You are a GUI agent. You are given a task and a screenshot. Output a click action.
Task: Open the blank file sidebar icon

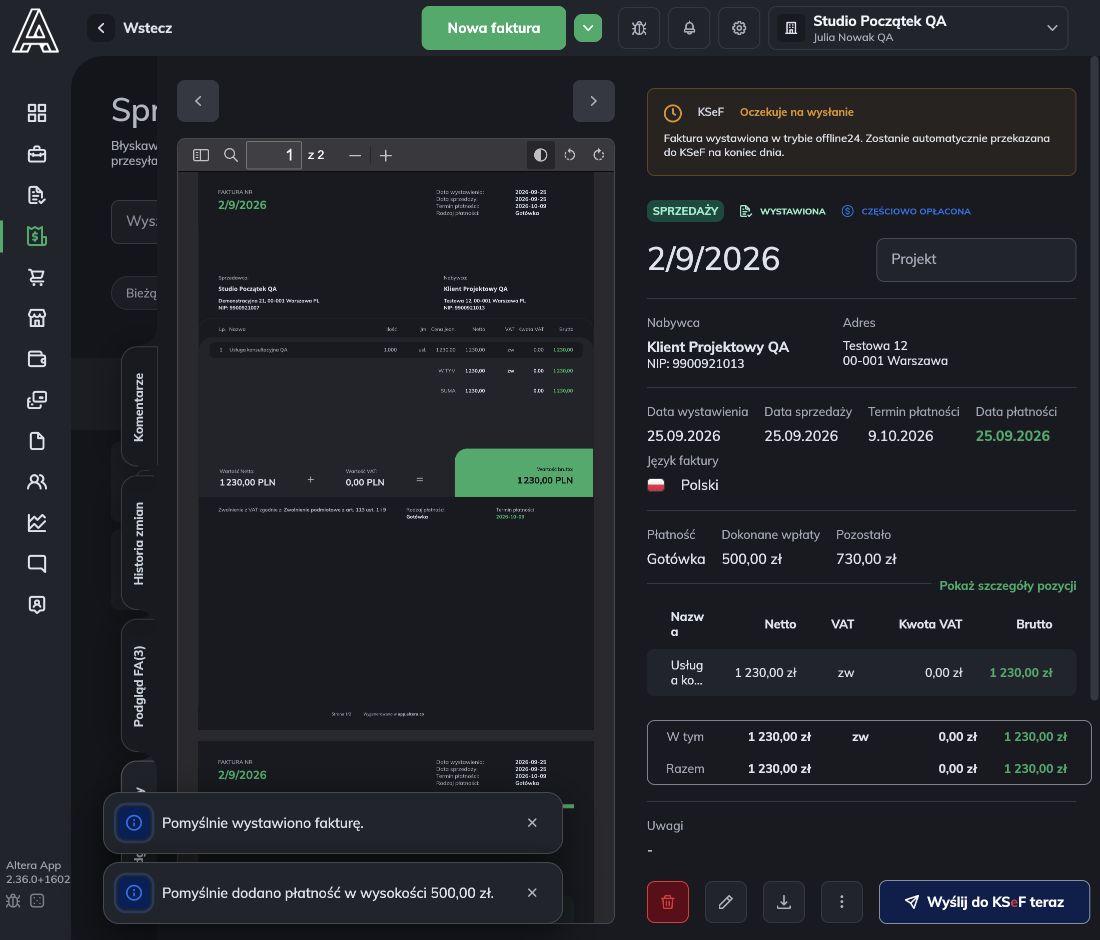pyautogui.click(x=36, y=441)
